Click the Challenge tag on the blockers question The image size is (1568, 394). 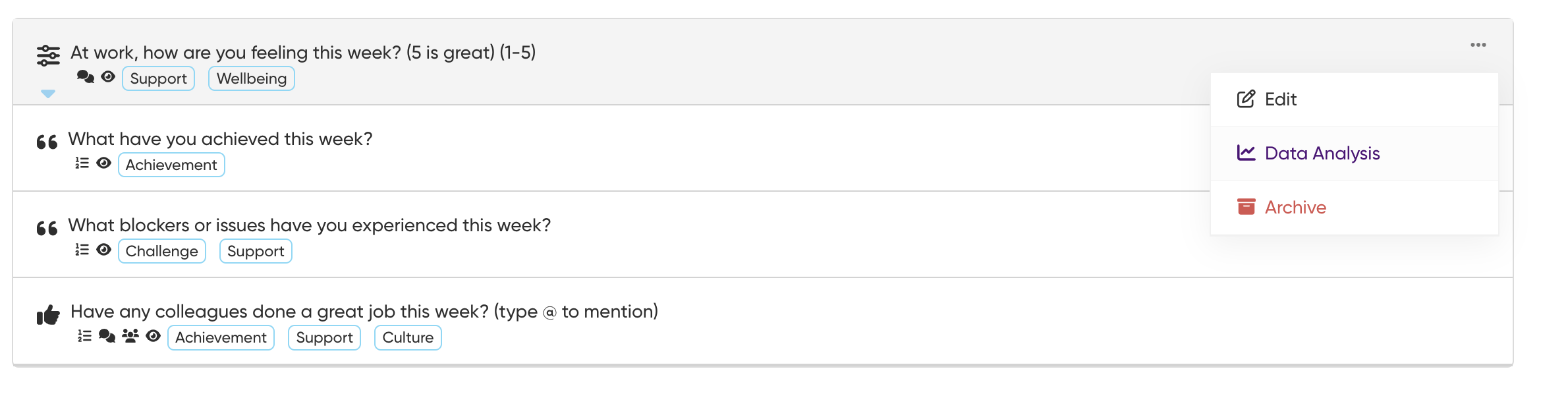161,251
